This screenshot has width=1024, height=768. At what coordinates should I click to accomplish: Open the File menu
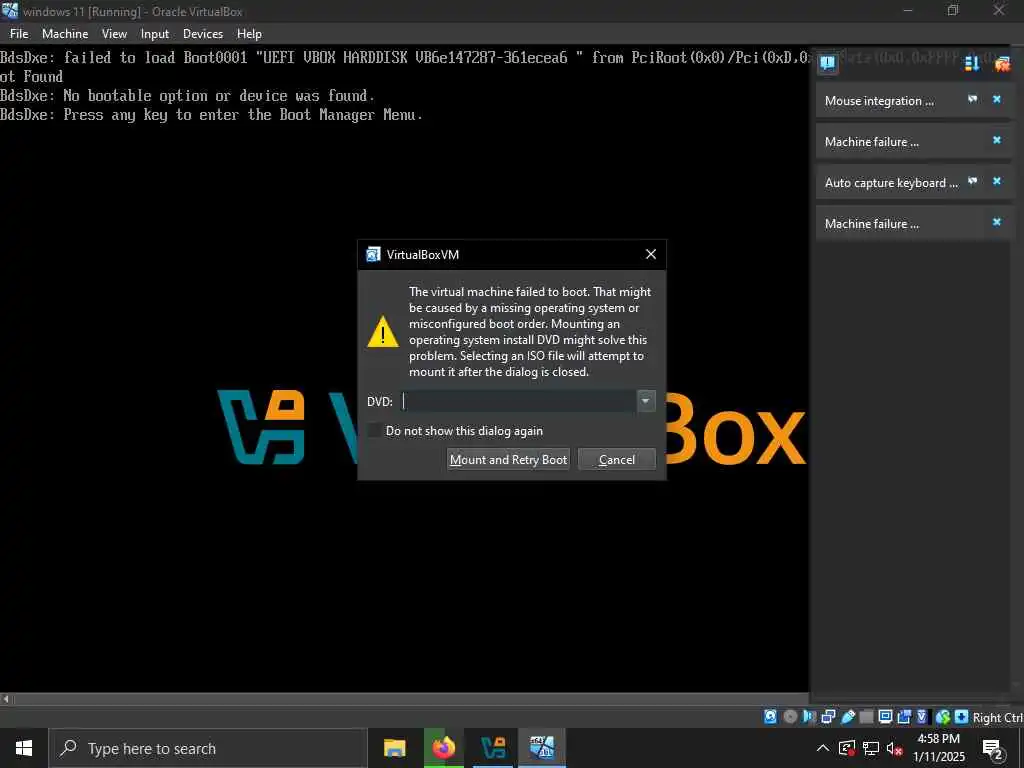[x=19, y=34]
